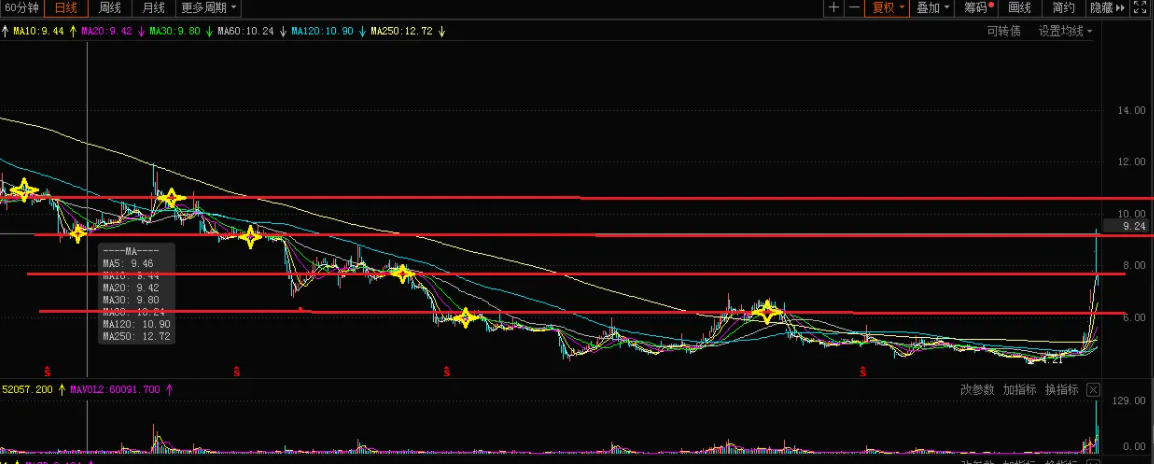Screen dimensions: 1154x465
Task: Zoom out the chart with the minus icon
Action: coord(854,8)
